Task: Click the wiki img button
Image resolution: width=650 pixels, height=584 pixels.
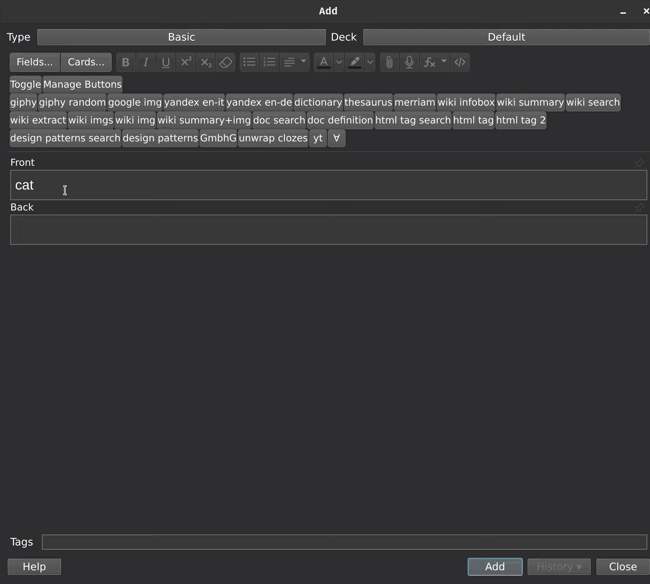Action: click(x=135, y=120)
